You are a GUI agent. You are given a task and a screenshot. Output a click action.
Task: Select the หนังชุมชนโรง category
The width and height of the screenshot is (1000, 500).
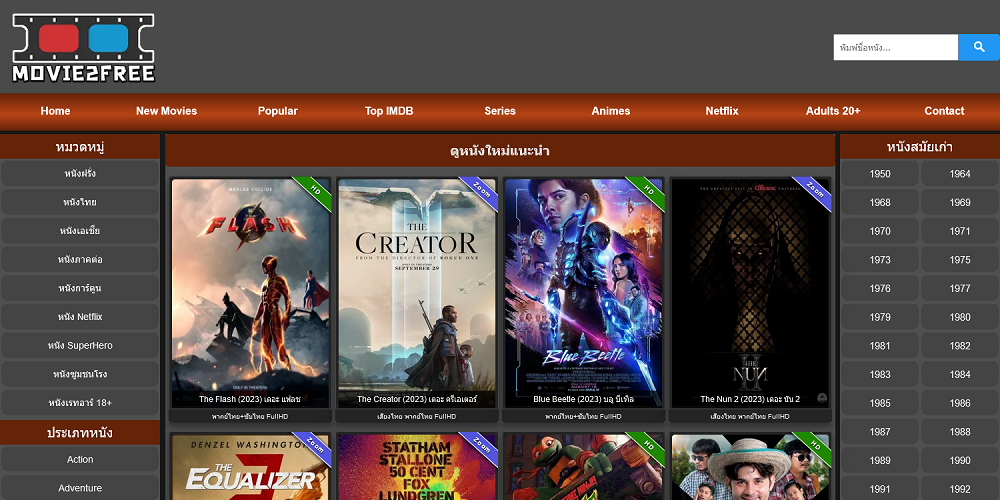coord(80,374)
